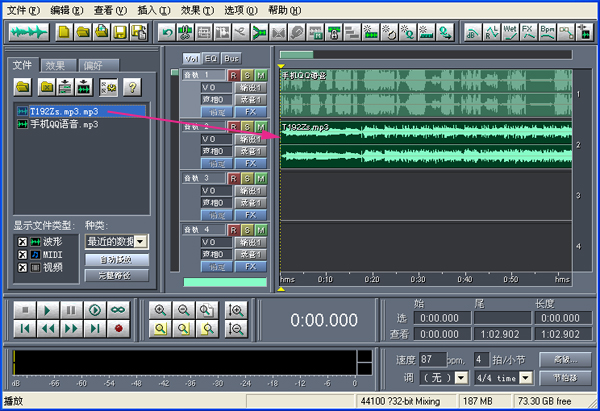
Task: Click the 完整路径 button
Action: click(x=117, y=276)
